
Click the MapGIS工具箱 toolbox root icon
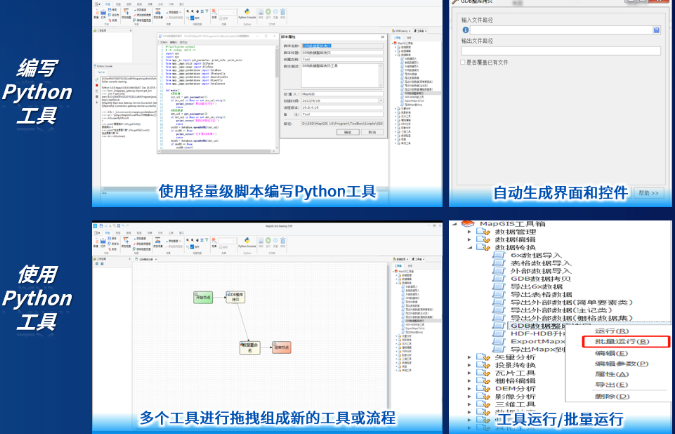tap(468, 223)
